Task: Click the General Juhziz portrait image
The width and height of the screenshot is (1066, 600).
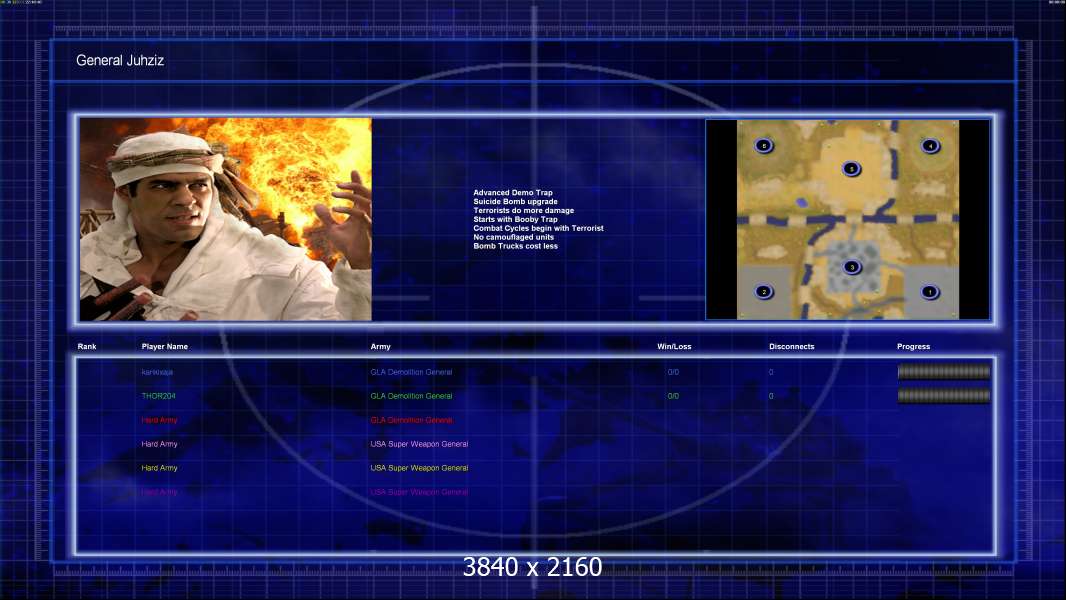Action: click(x=225, y=219)
